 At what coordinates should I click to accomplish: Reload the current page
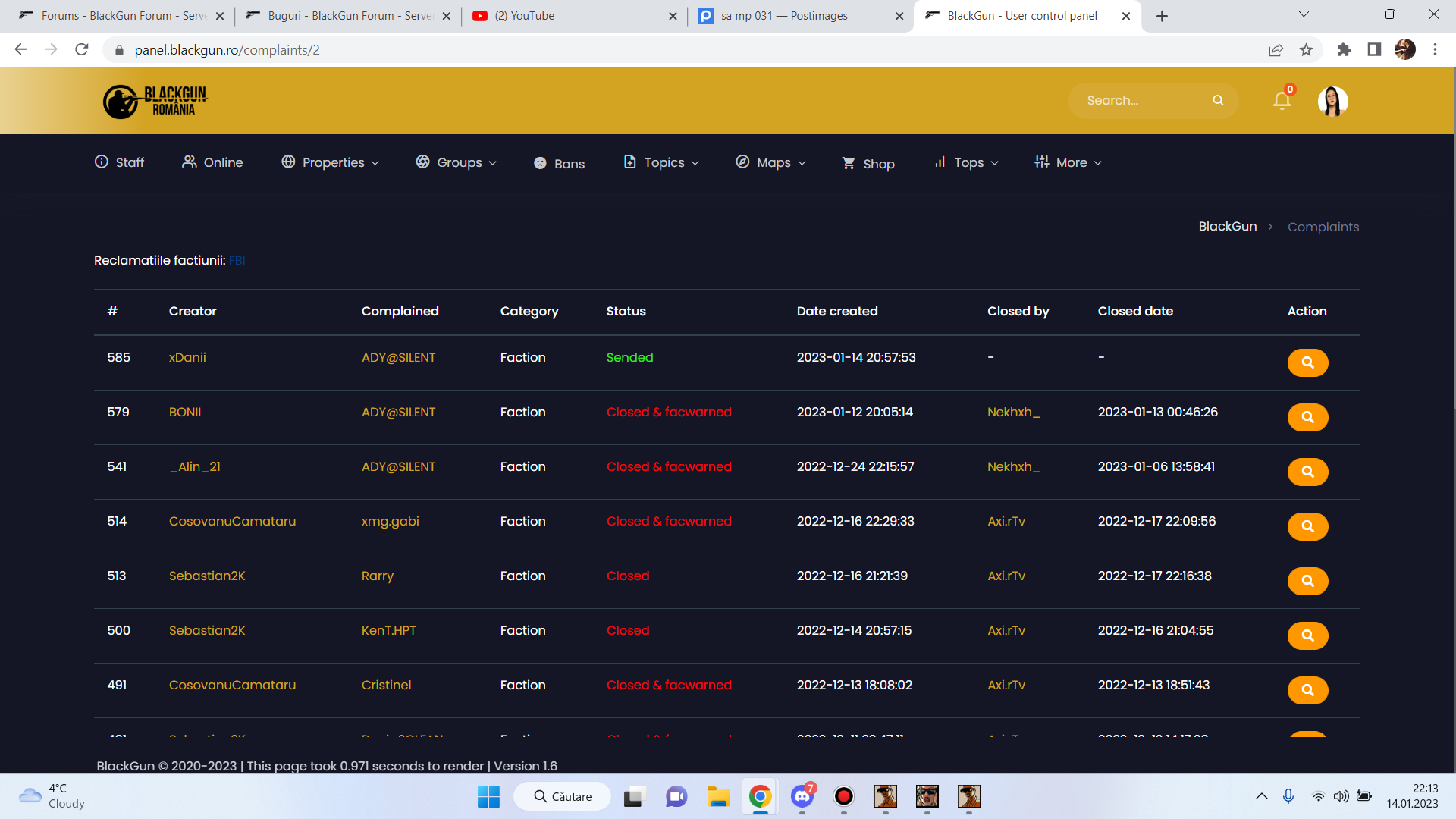(82, 50)
